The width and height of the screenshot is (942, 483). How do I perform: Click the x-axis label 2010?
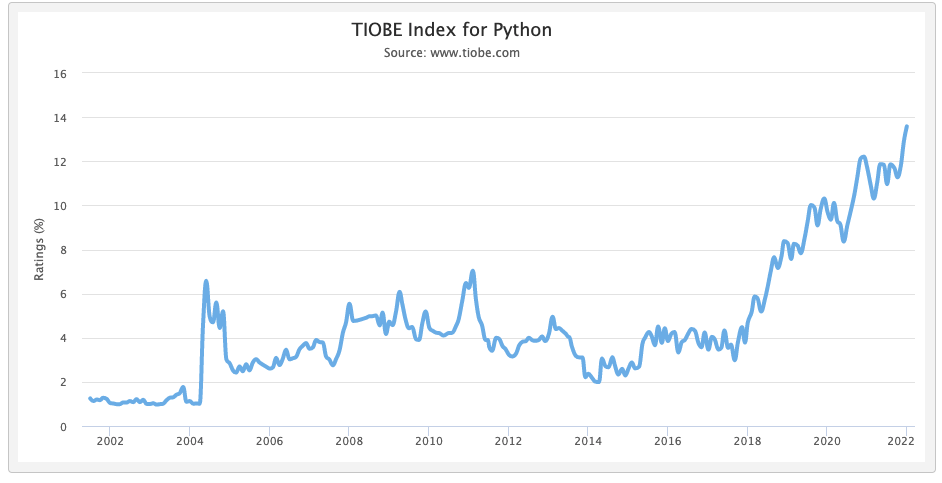pos(428,441)
